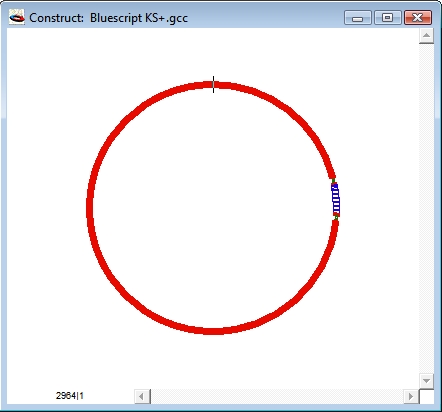This screenshot has height=412, width=442.
Task: Close the Bluescript KS+.gcc window
Action: 418,17
